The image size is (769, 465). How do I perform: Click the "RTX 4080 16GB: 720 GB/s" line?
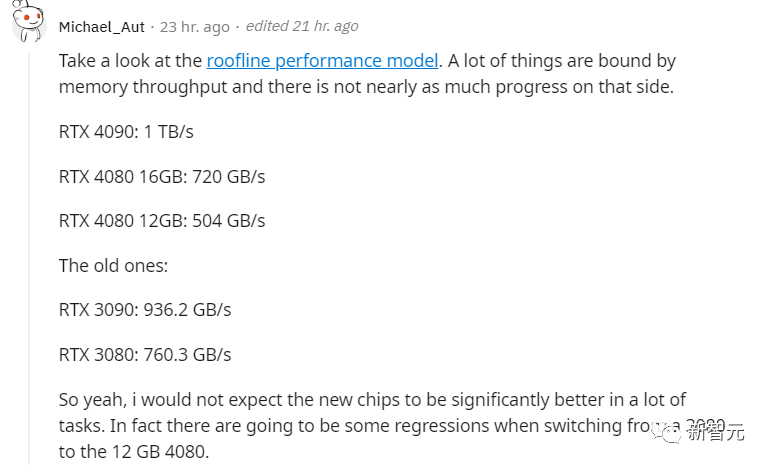(x=162, y=176)
